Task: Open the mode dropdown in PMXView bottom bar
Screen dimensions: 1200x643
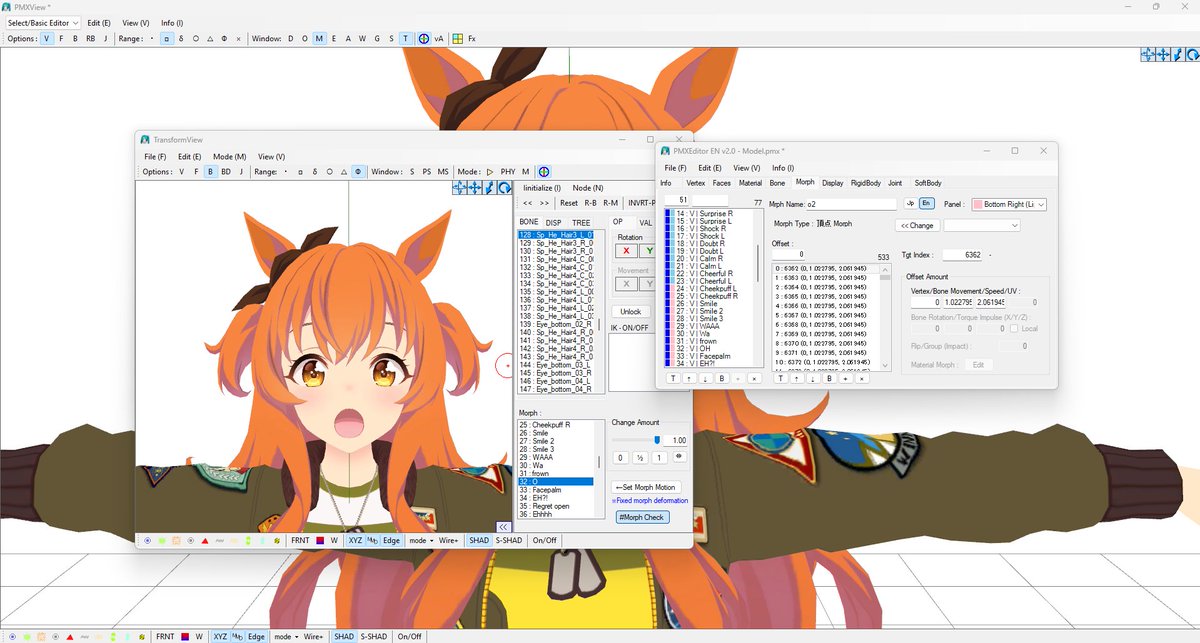Action: coord(286,636)
